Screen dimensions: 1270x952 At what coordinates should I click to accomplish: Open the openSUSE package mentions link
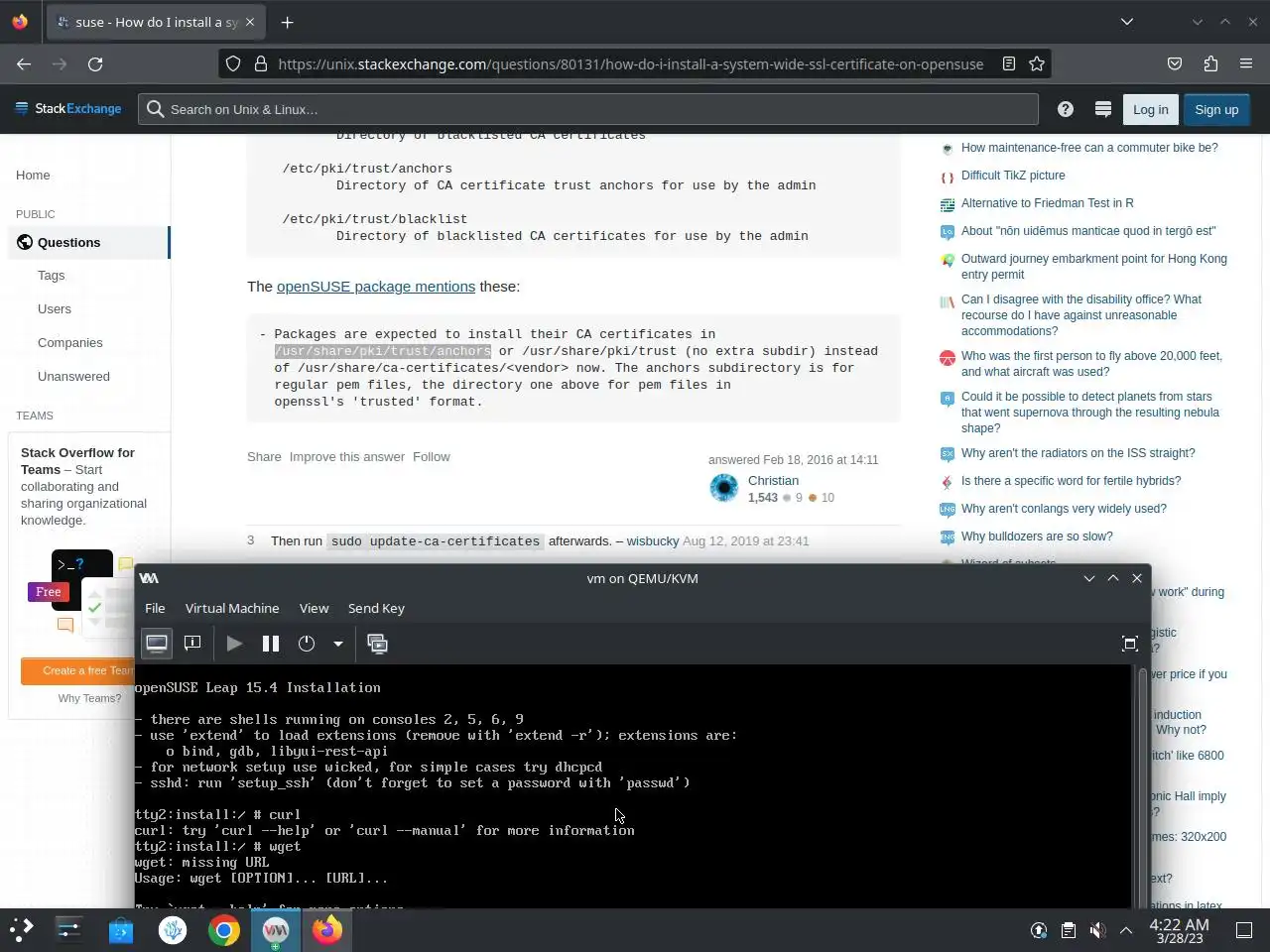tap(376, 287)
